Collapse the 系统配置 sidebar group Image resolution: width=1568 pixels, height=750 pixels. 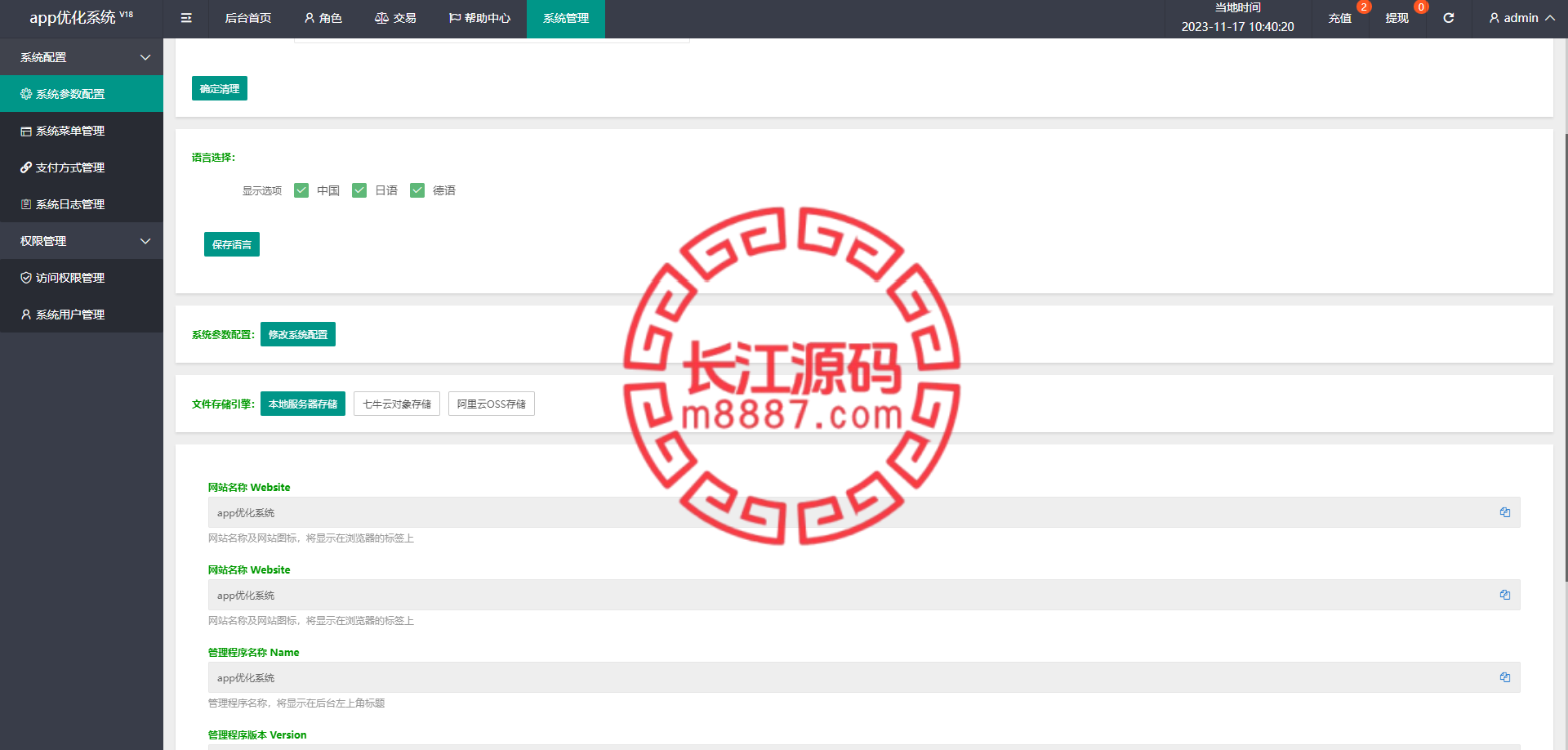(x=82, y=57)
